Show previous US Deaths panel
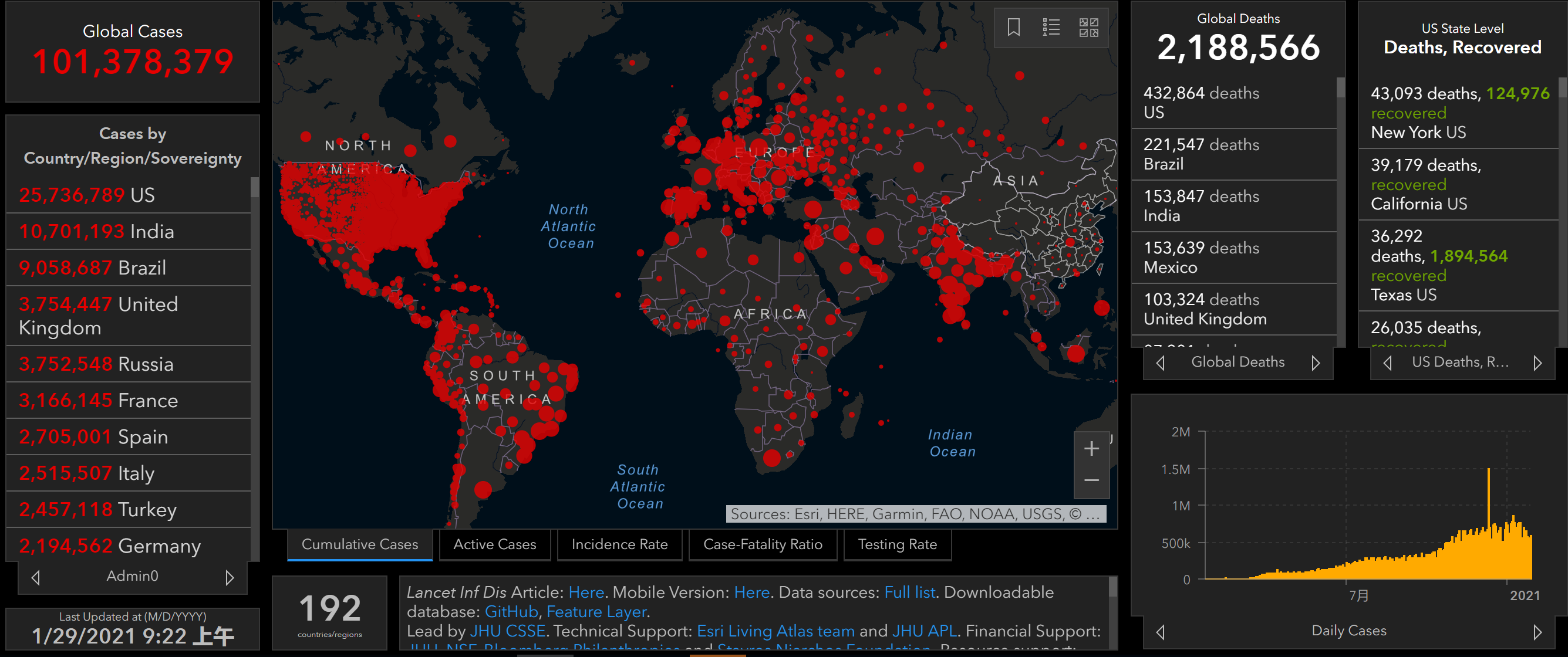 point(1388,363)
